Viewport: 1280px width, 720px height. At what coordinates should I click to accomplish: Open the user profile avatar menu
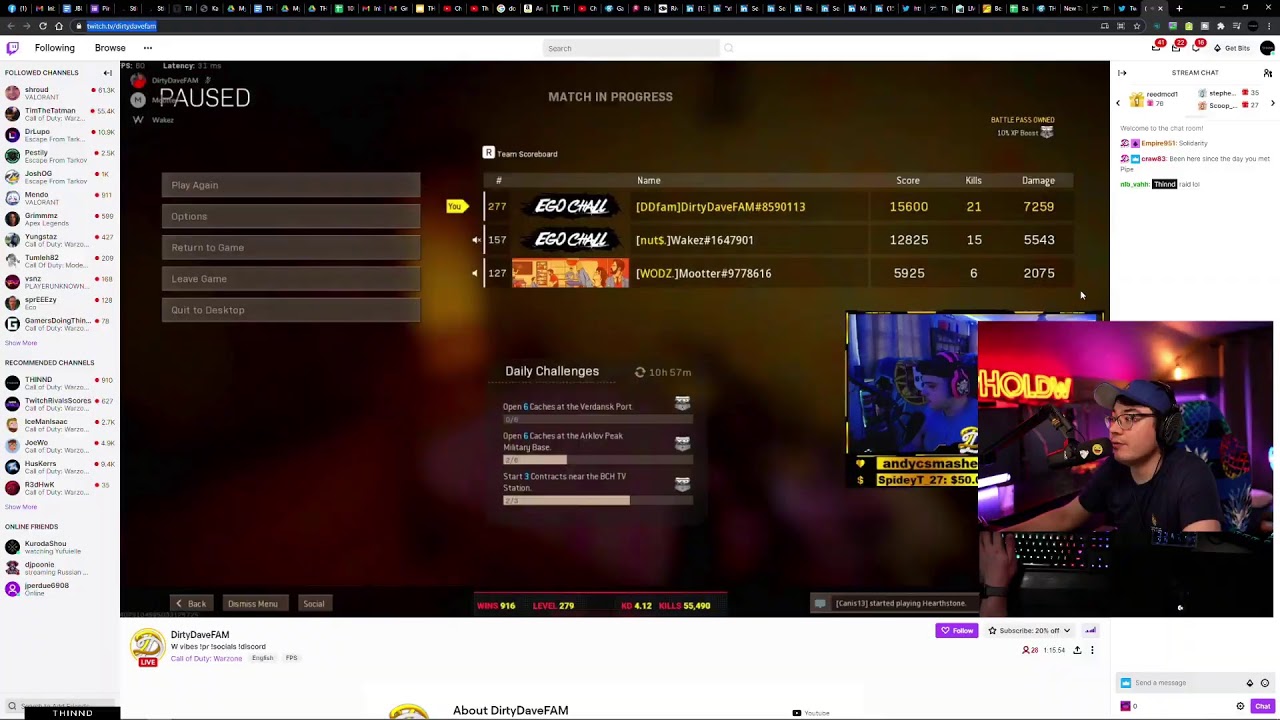point(1267,48)
